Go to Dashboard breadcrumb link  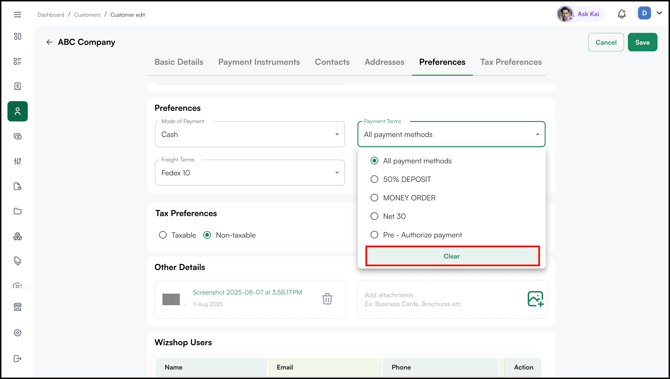[x=50, y=15]
